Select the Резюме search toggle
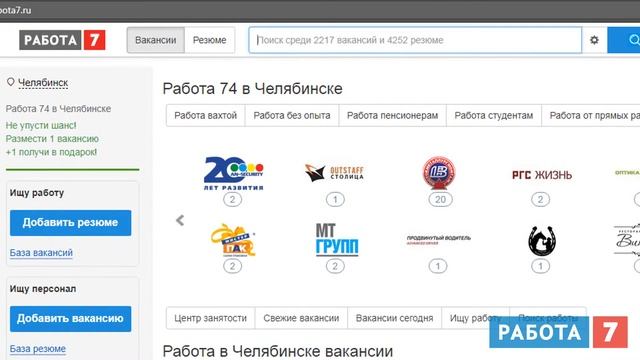640x360 pixels. point(209,40)
